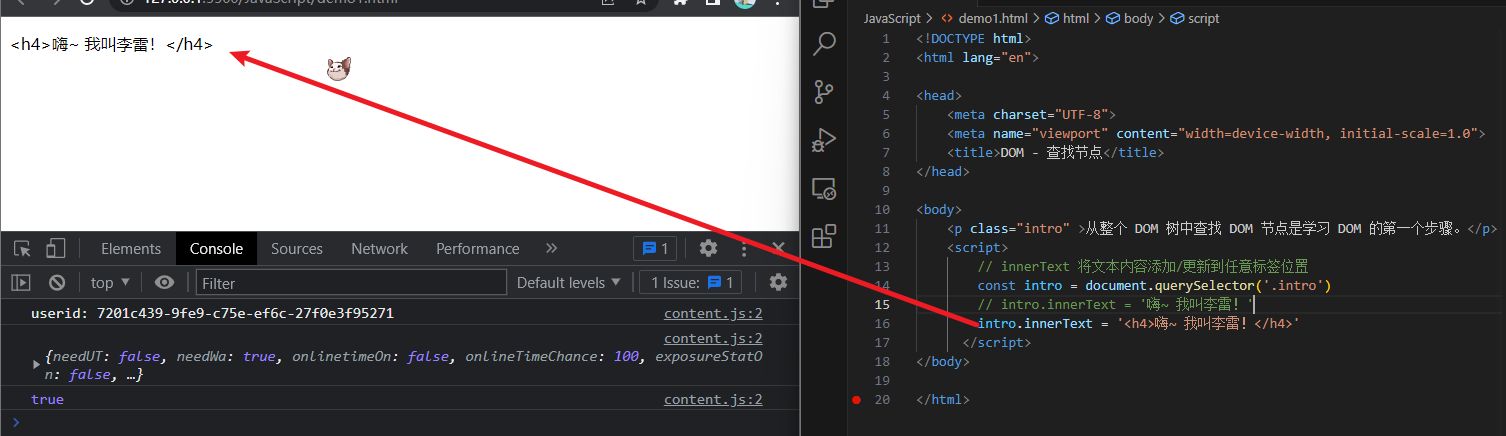Show more DevTools tabs via chevron
The image size is (1506, 436).
pos(551,249)
